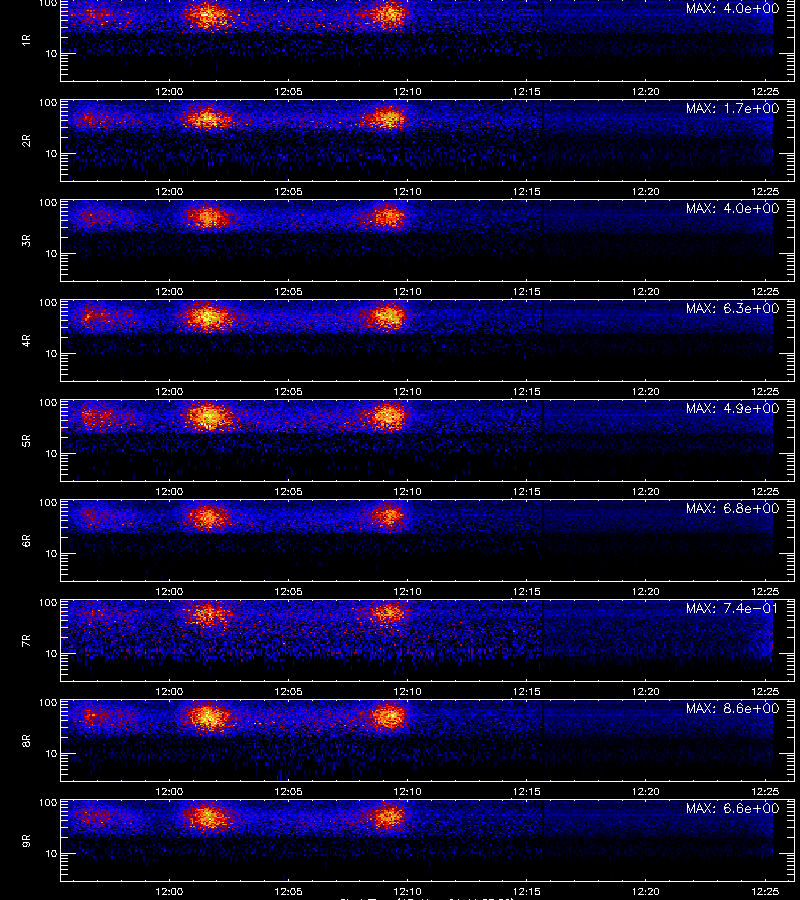Click the 12:15 tick label under panel 7R
Image resolution: width=800 pixels, height=900 pixels.
pos(526,691)
